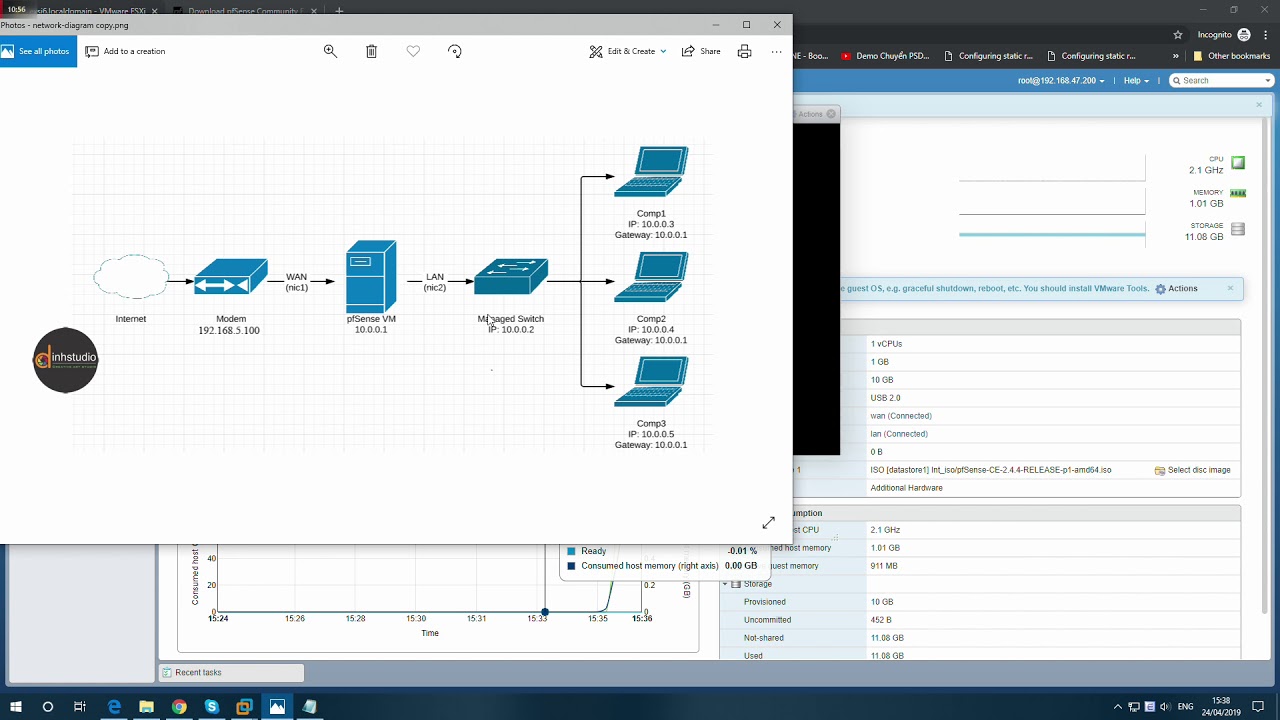Image resolution: width=1280 pixels, height=720 pixels.
Task: Open Chrome from the taskbar
Action: 179,707
